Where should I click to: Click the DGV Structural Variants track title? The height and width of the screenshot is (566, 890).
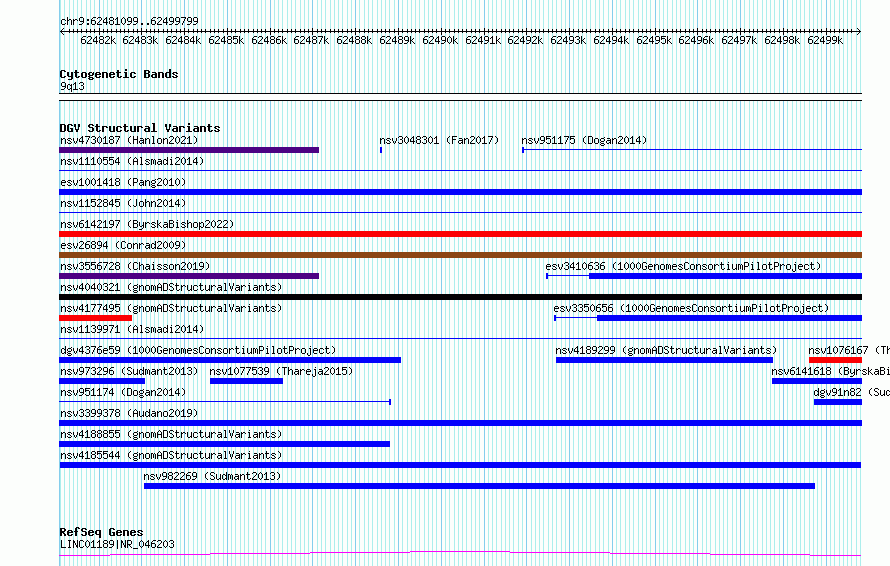140,128
